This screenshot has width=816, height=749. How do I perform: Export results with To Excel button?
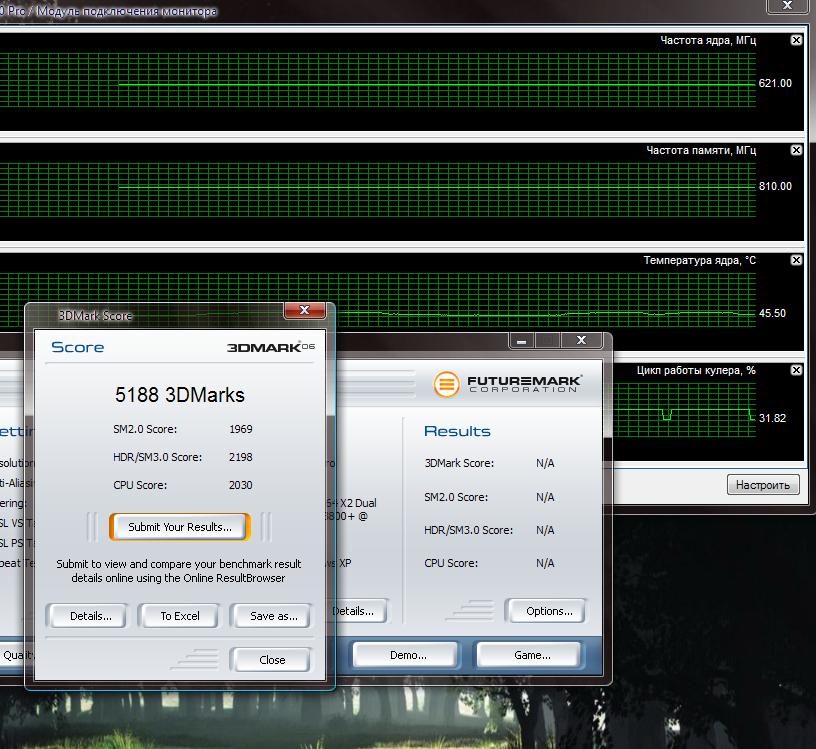coord(180,616)
